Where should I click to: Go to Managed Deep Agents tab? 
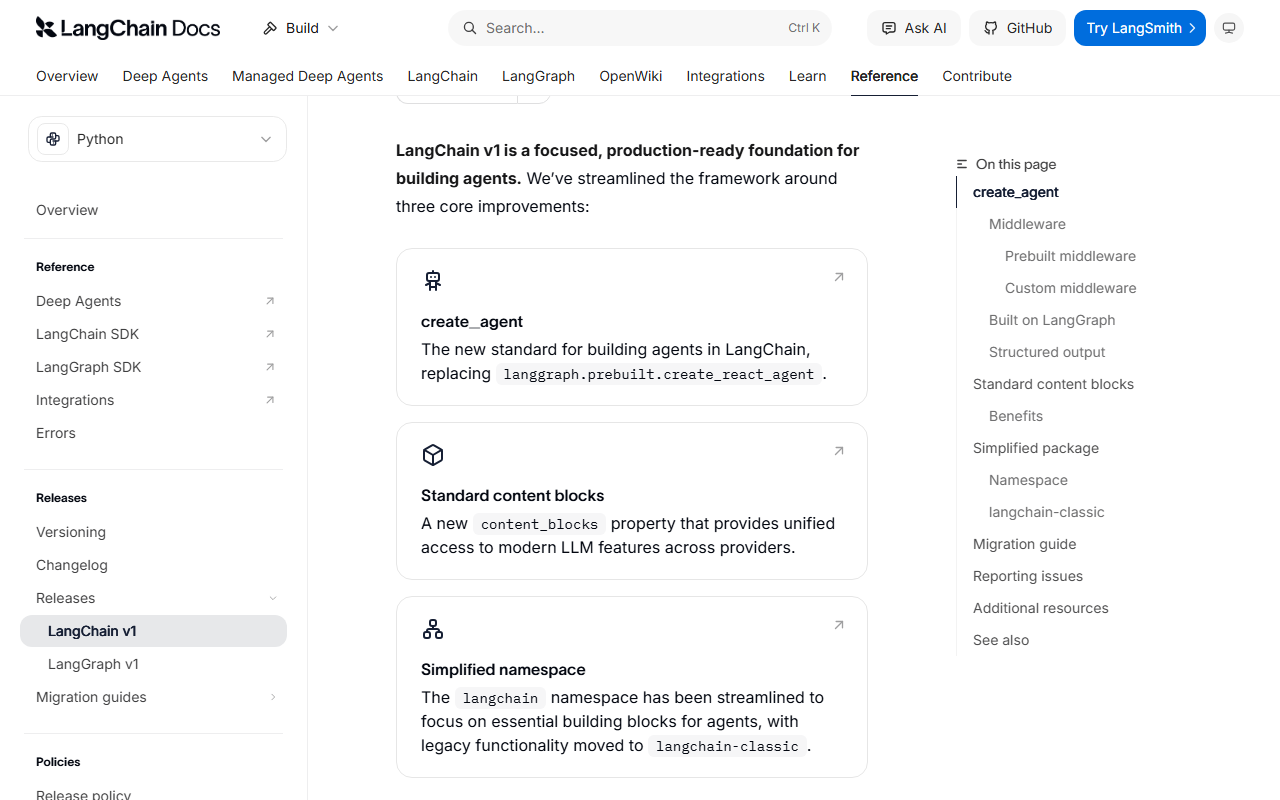(308, 76)
